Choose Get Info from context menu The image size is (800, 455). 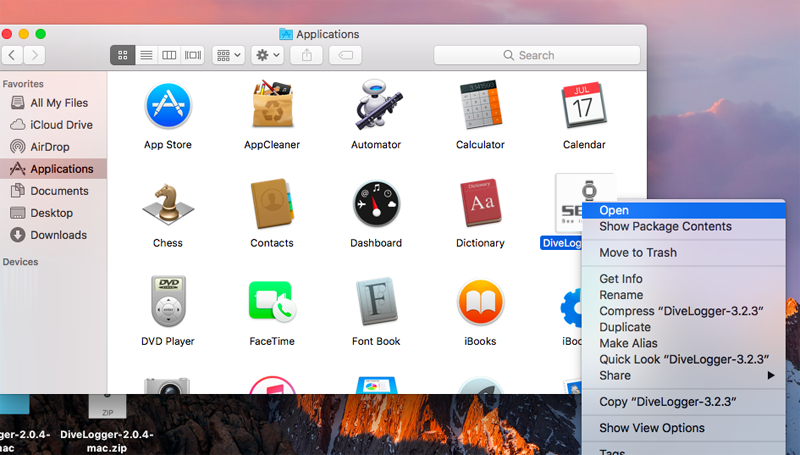coord(684,279)
